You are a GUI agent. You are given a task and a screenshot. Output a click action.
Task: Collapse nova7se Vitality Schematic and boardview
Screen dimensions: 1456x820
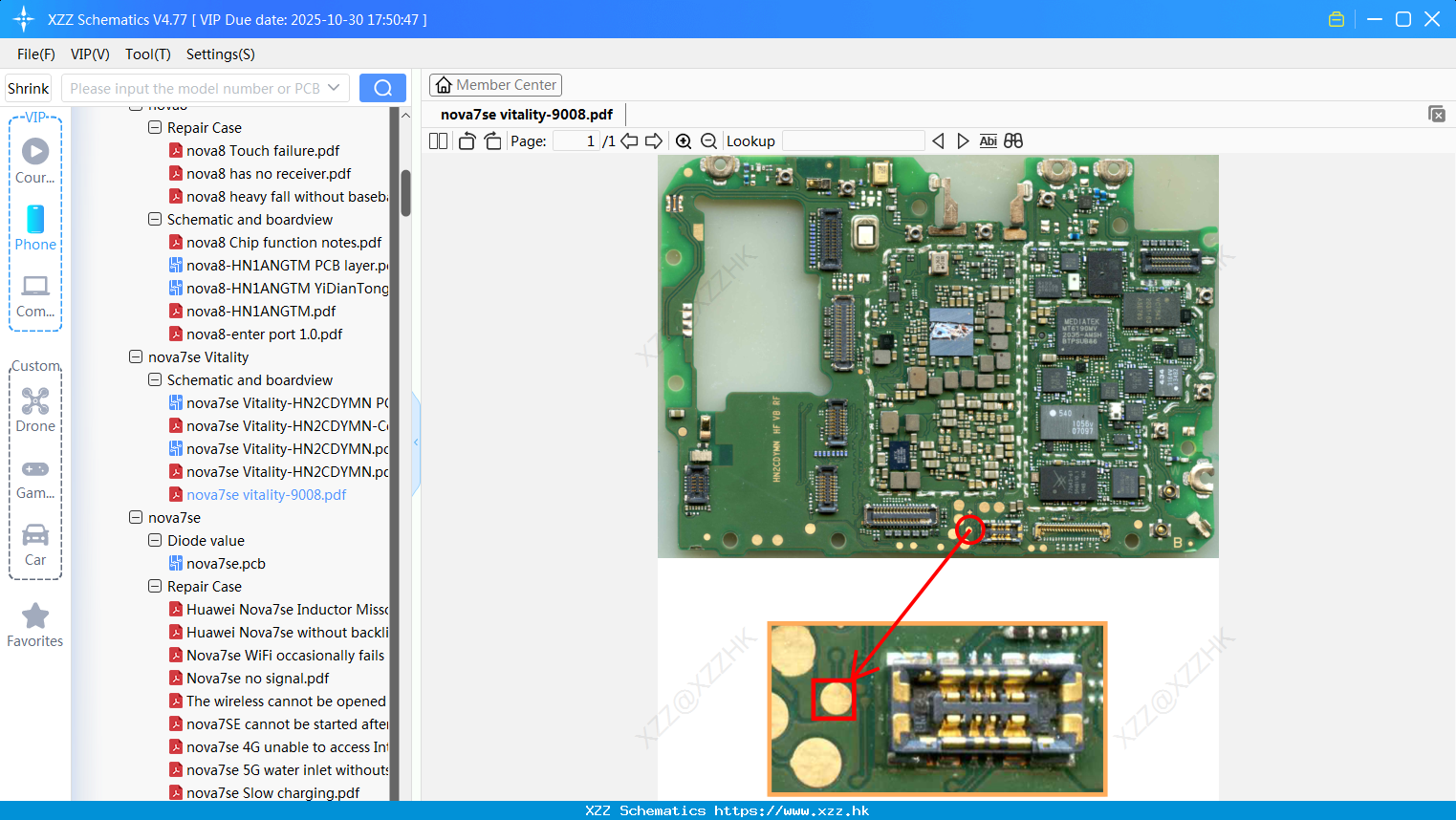(x=155, y=379)
